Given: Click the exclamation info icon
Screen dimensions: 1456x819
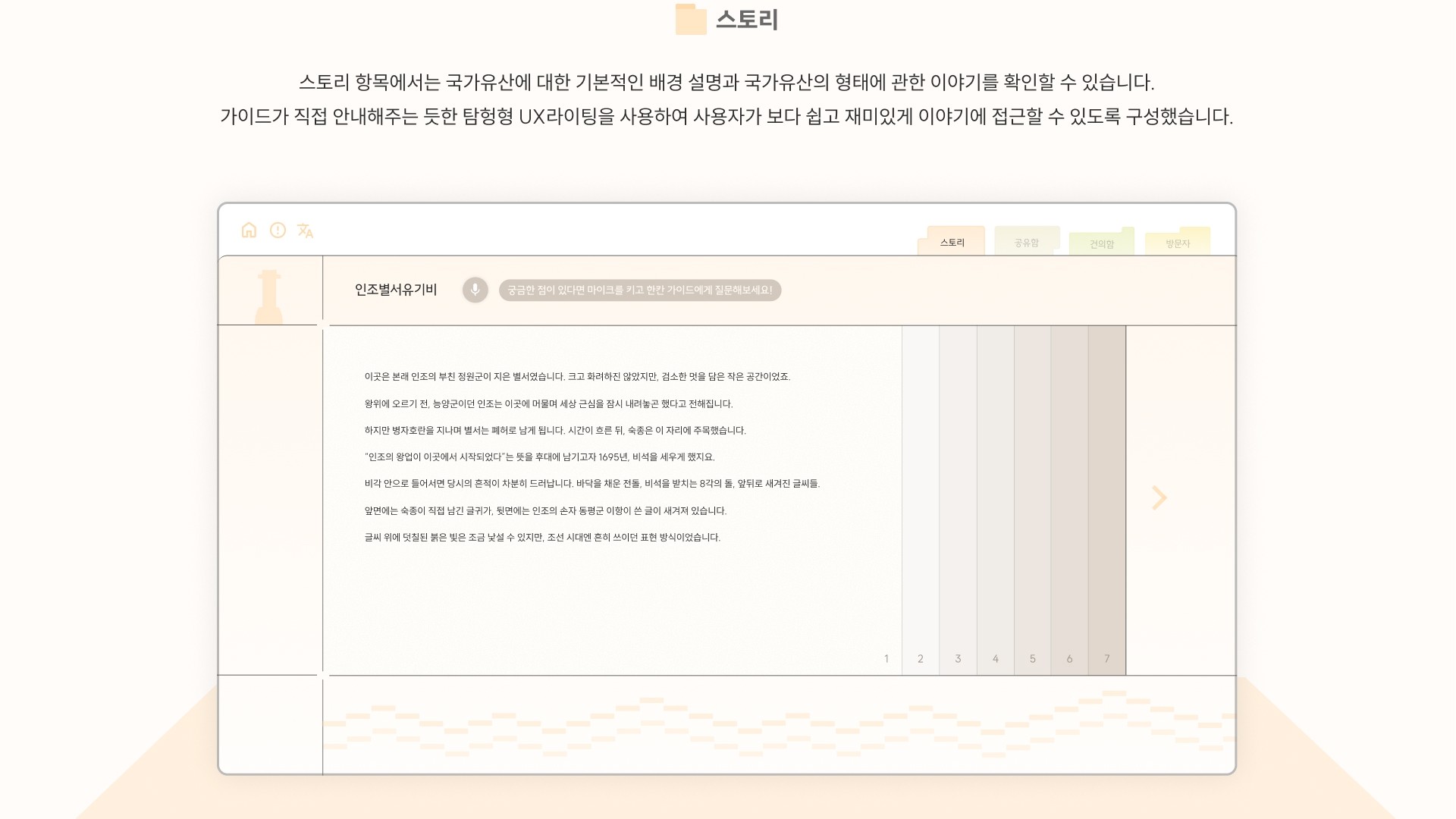Looking at the screenshot, I should click(278, 230).
